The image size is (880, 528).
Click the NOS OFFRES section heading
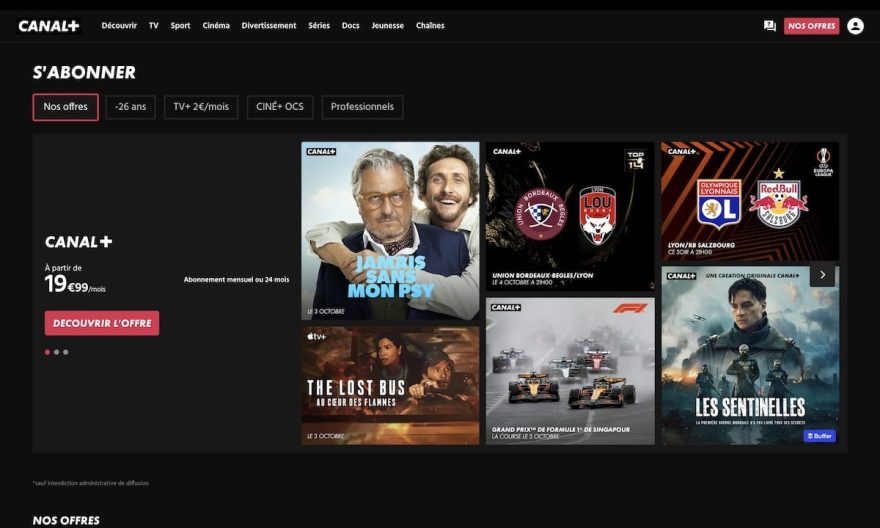coord(66,521)
